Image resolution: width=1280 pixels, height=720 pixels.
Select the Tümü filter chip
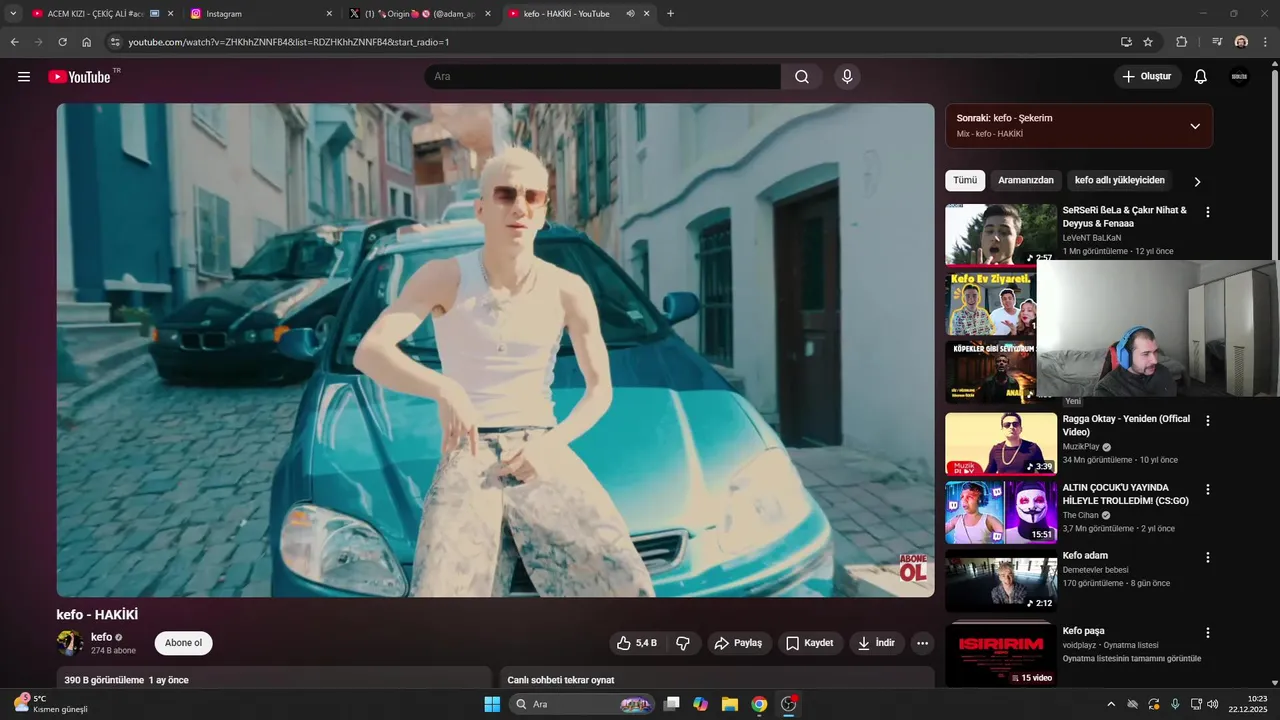(x=965, y=181)
